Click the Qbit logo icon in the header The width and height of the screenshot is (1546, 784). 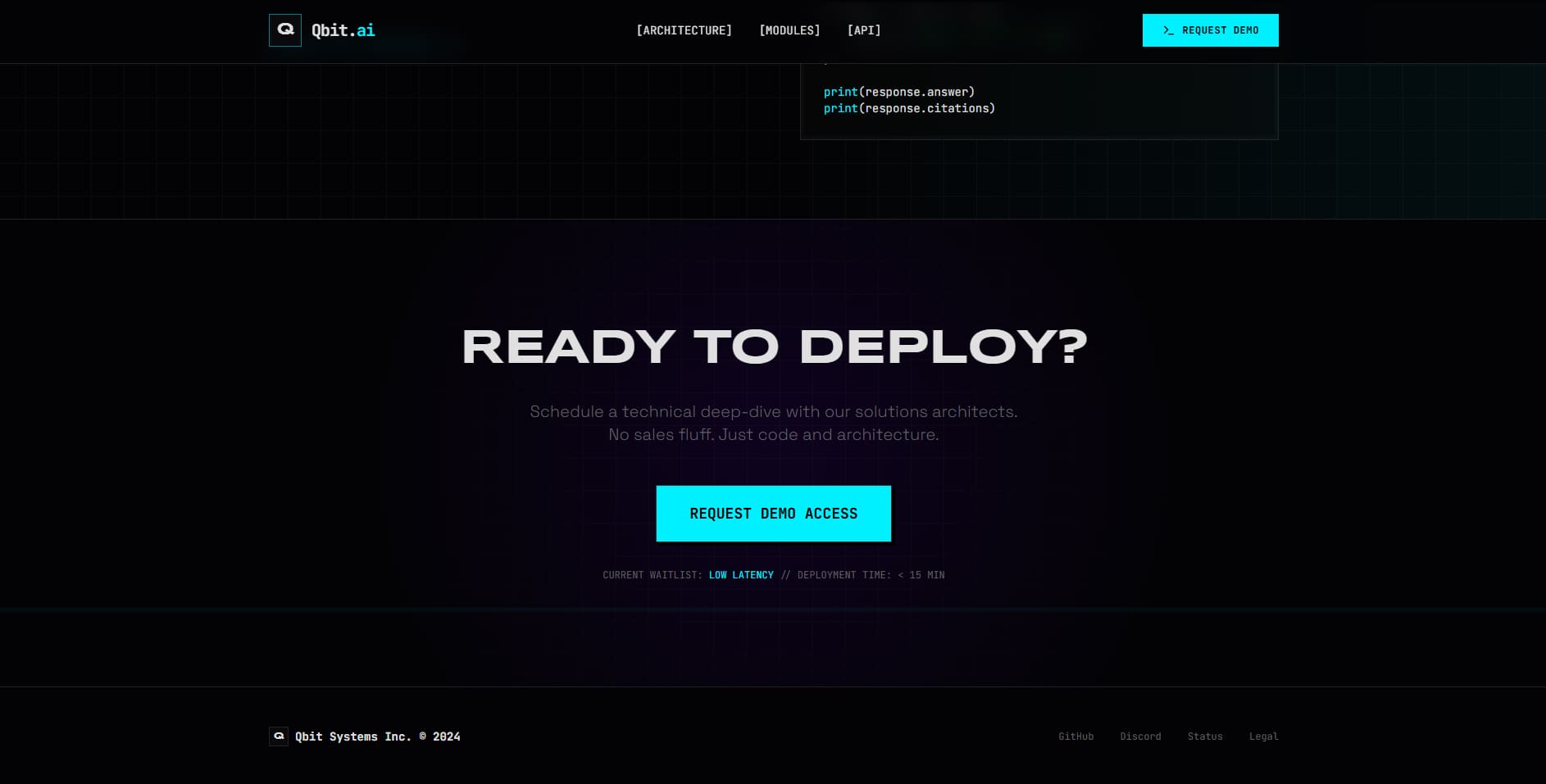point(285,30)
